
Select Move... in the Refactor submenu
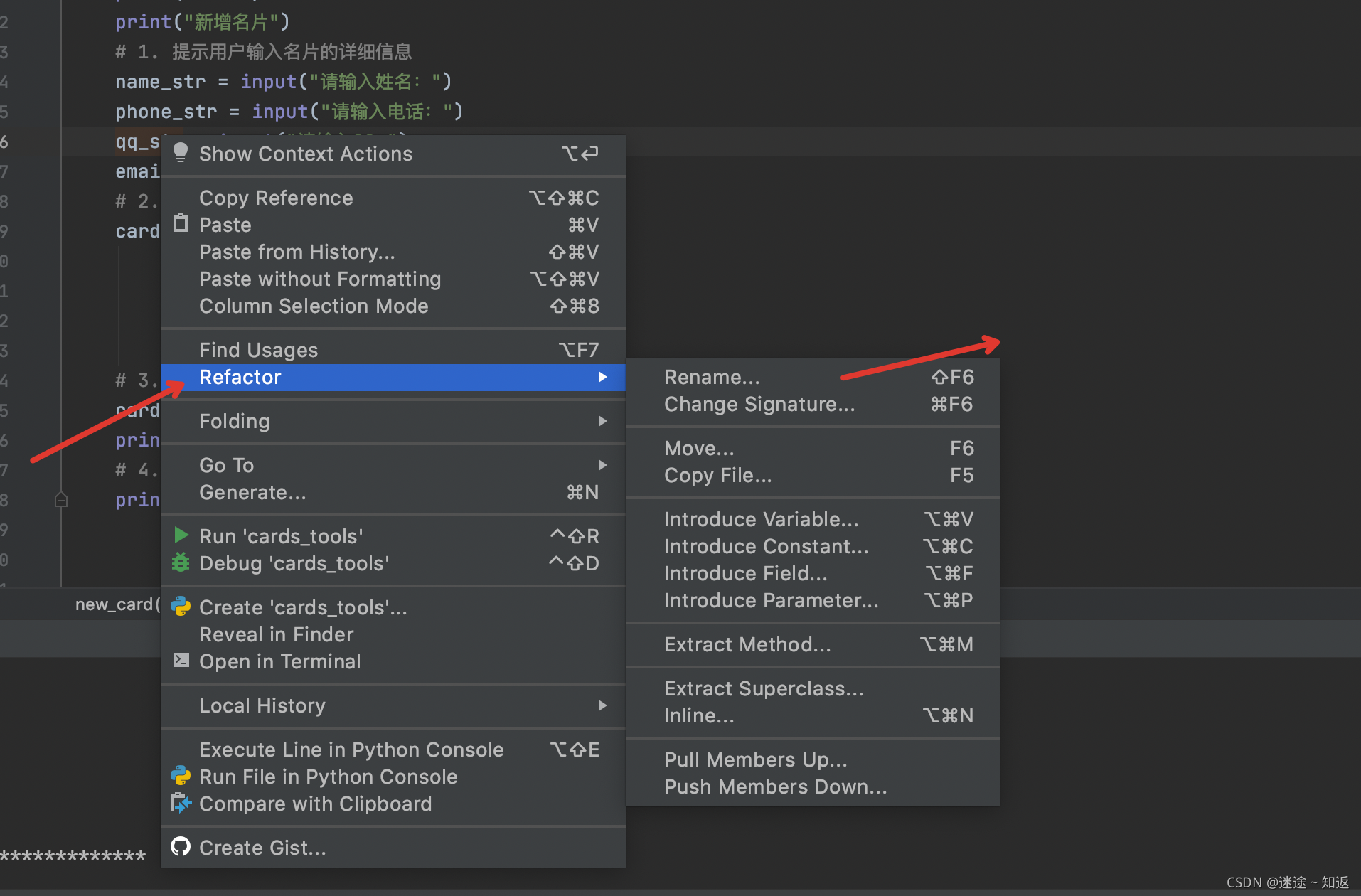click(x=813, y=448)
